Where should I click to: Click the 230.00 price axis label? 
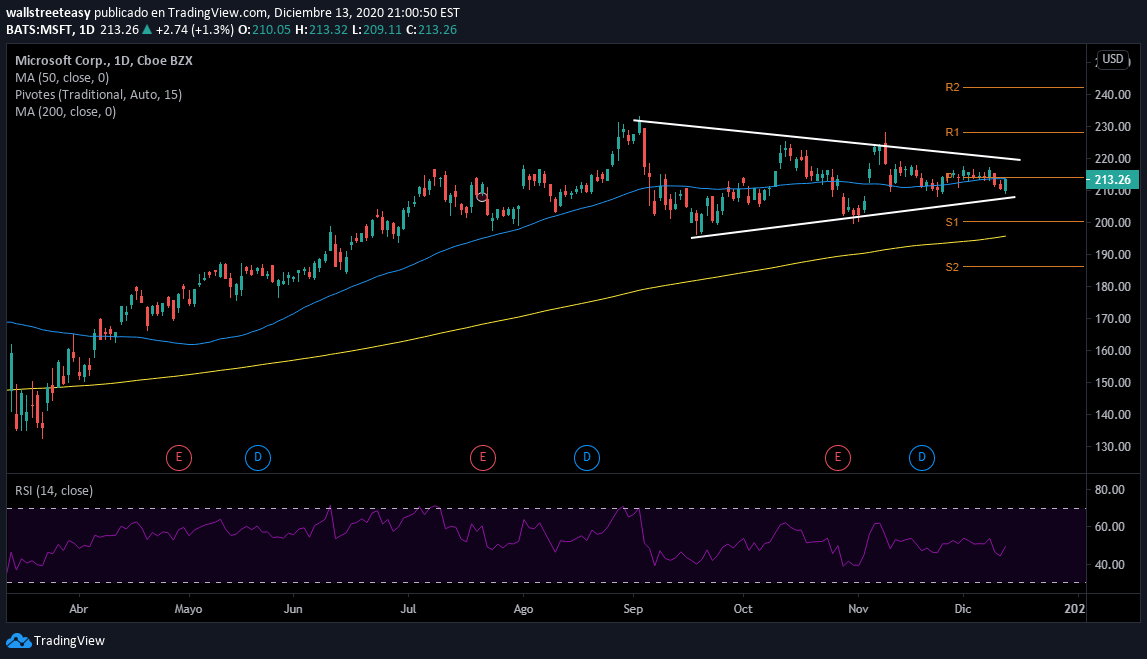click(x=1113, y=127)
